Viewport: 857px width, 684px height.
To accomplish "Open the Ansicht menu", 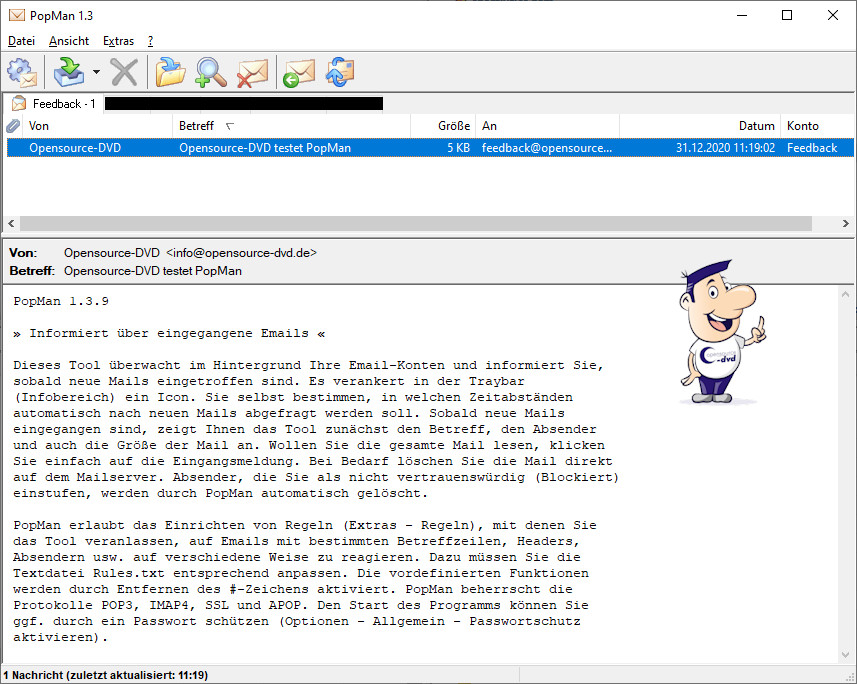I will 69,41.
